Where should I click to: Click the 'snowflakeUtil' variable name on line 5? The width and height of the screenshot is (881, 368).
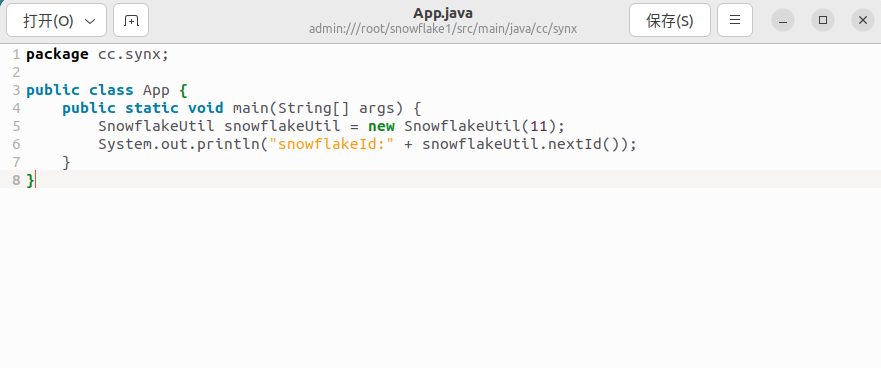click(x=282, y=126)
